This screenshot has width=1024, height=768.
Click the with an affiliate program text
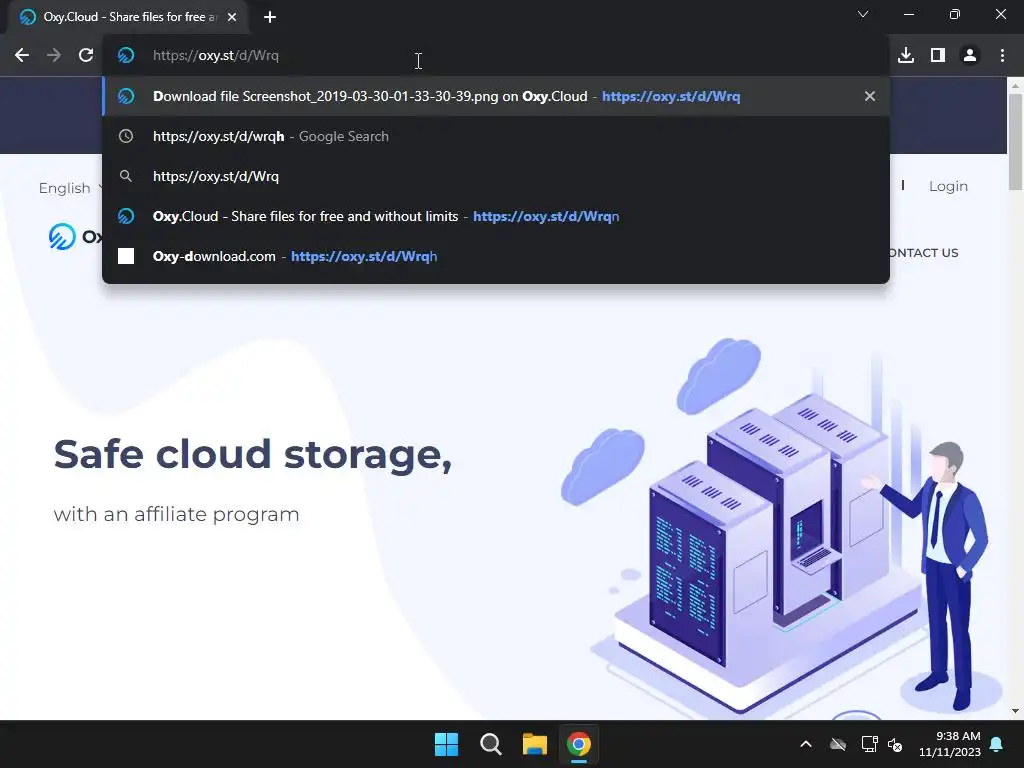pyautogui.click(x=176, y=515)
